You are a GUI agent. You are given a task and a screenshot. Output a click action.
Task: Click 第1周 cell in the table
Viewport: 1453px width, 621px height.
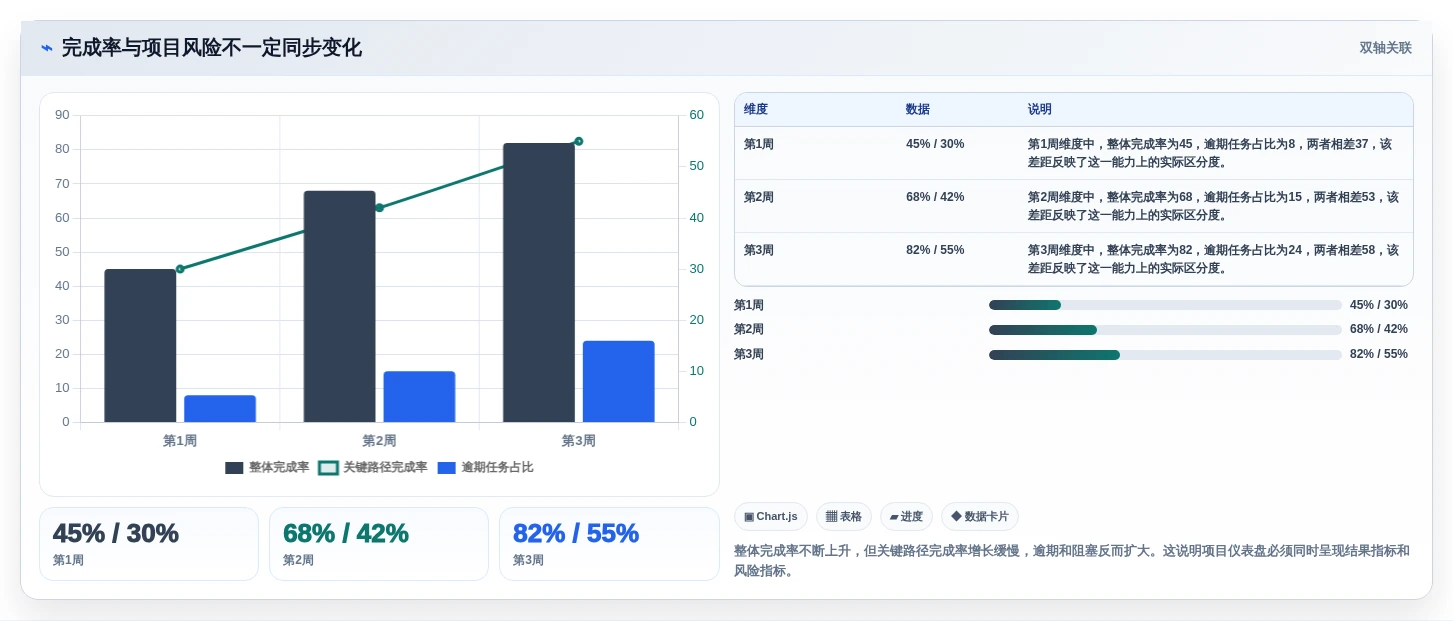click(759, 144)
